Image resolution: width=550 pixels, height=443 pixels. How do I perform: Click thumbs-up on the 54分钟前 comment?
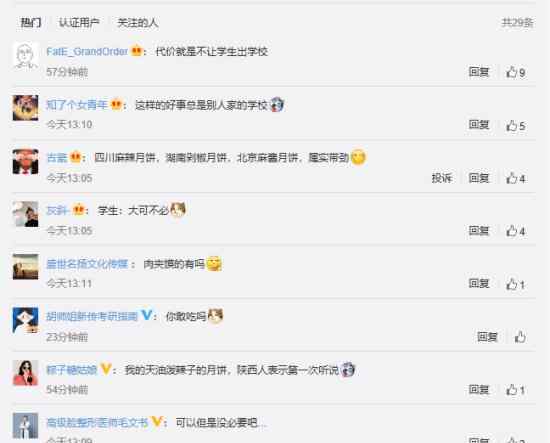515,390
